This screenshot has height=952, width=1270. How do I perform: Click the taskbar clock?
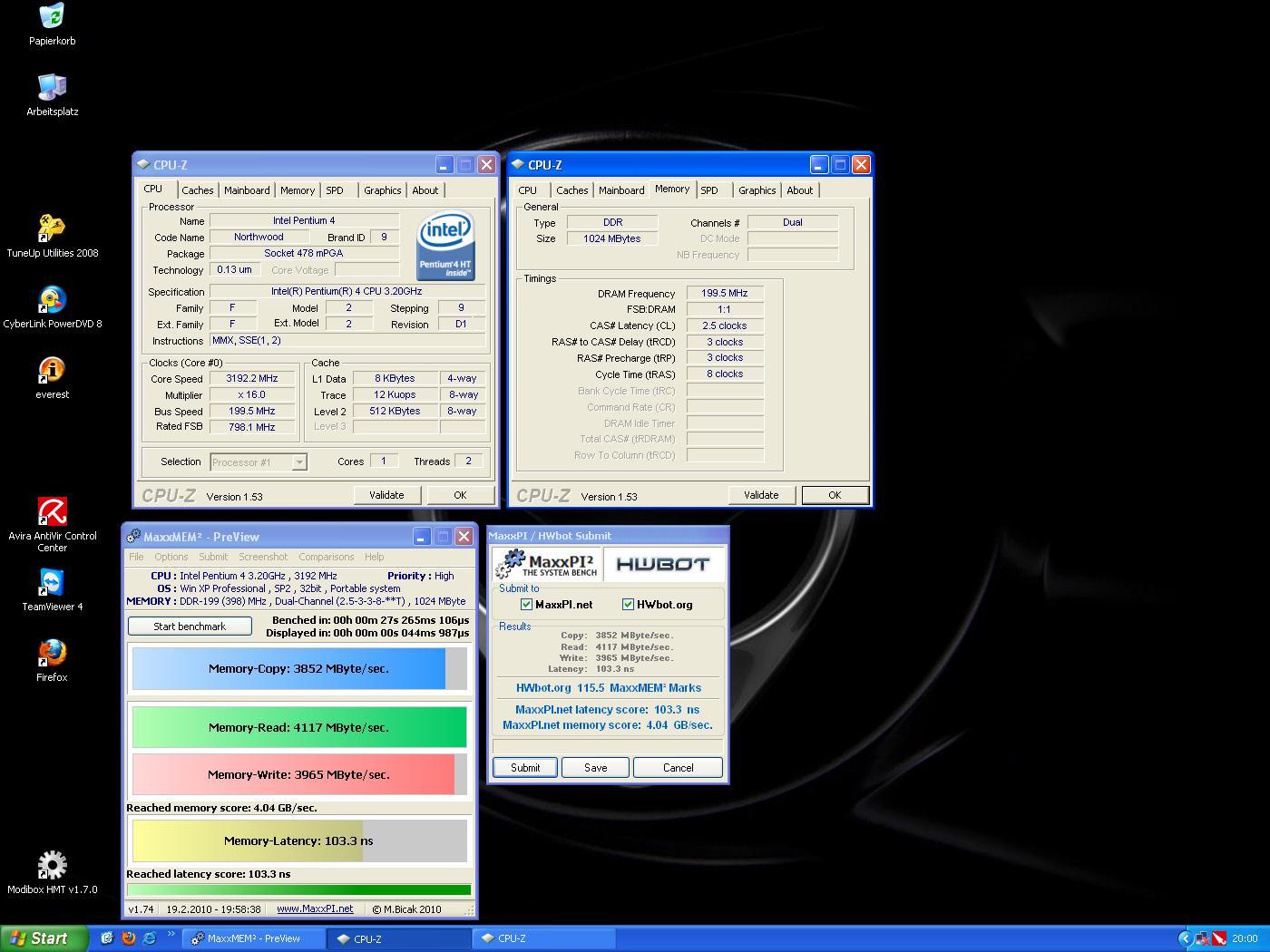pos(1245,938)
